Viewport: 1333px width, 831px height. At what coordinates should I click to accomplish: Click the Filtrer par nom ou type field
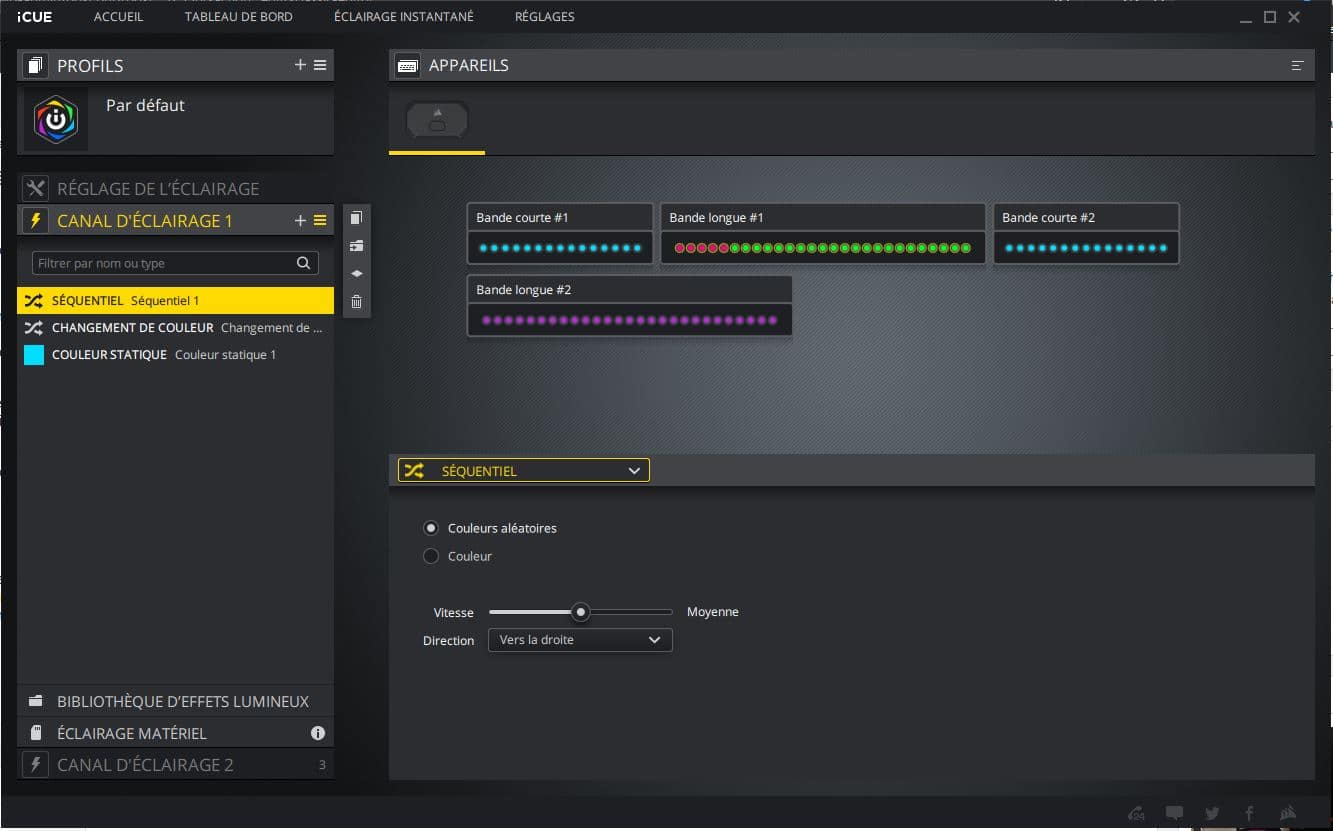165,263
